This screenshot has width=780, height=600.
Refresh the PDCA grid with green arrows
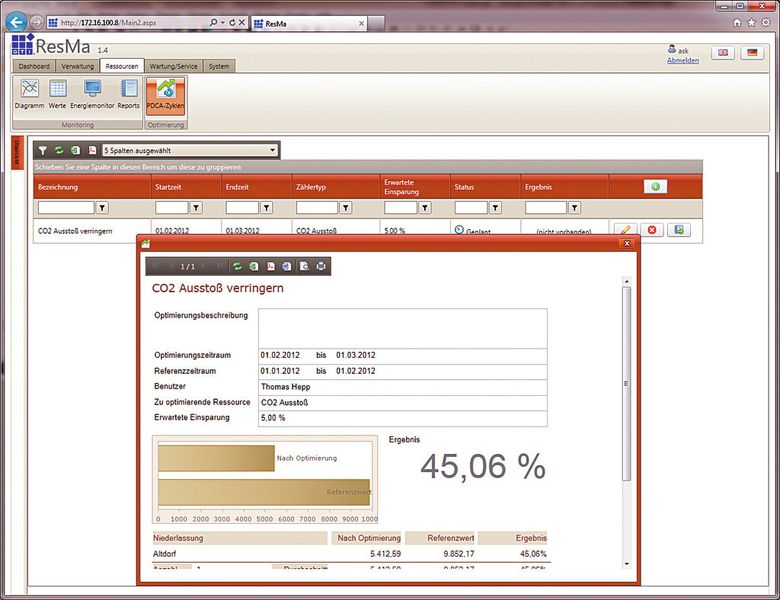[59, 150]
